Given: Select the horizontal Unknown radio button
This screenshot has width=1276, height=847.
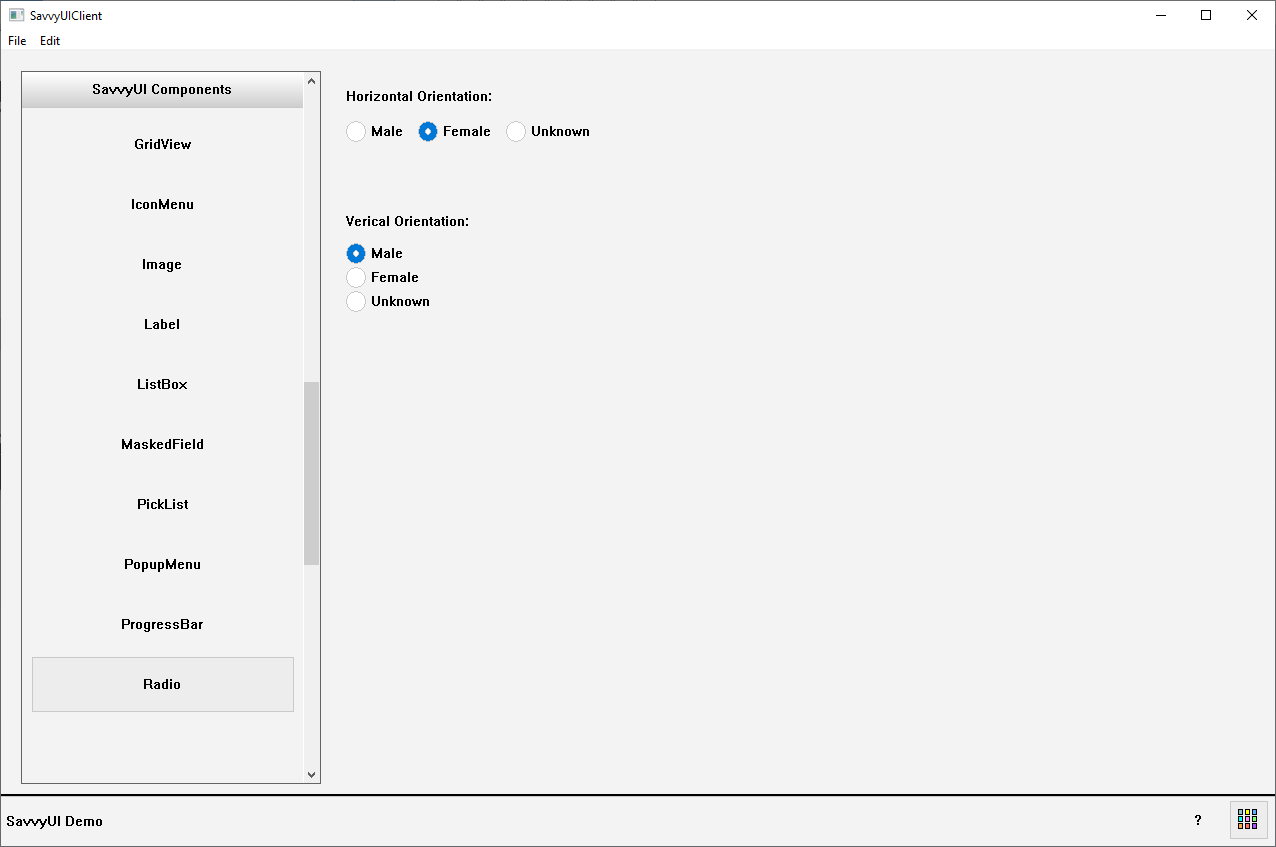Looking at the screenshot, I should pyautogui.click(x=516, y=132).
